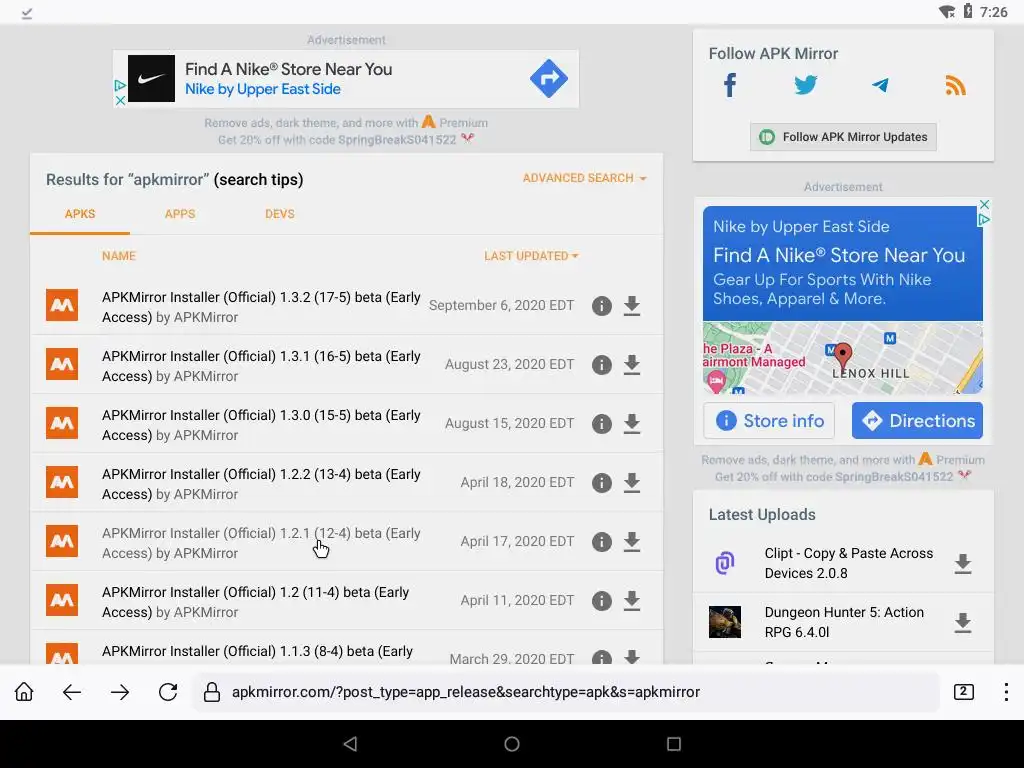Screen dimensions: 1024x768
Task: Download APKMirror Installer 1.2.2 beta
Action: point(632,483)
